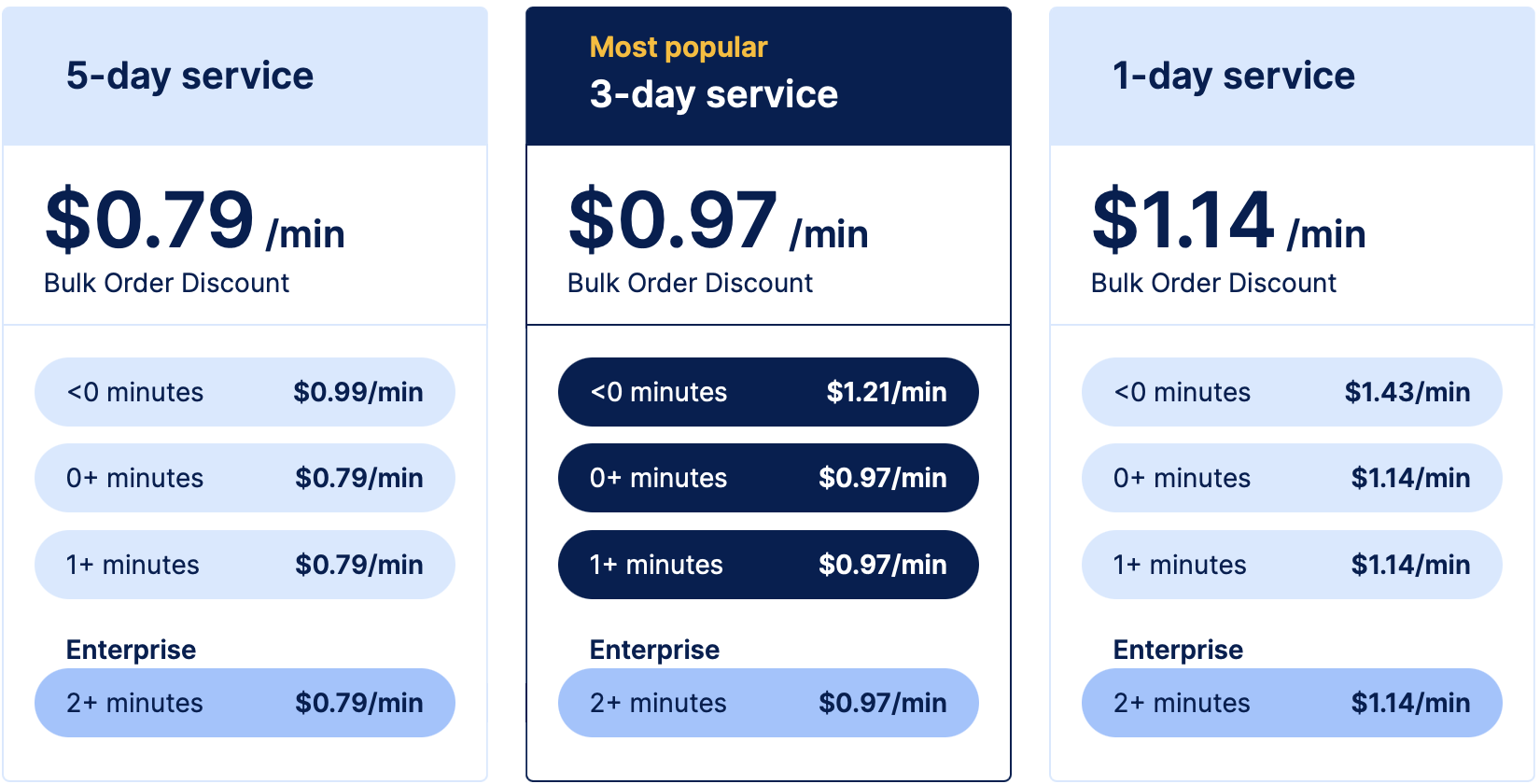Click the Most popular label

coord(679,47)
